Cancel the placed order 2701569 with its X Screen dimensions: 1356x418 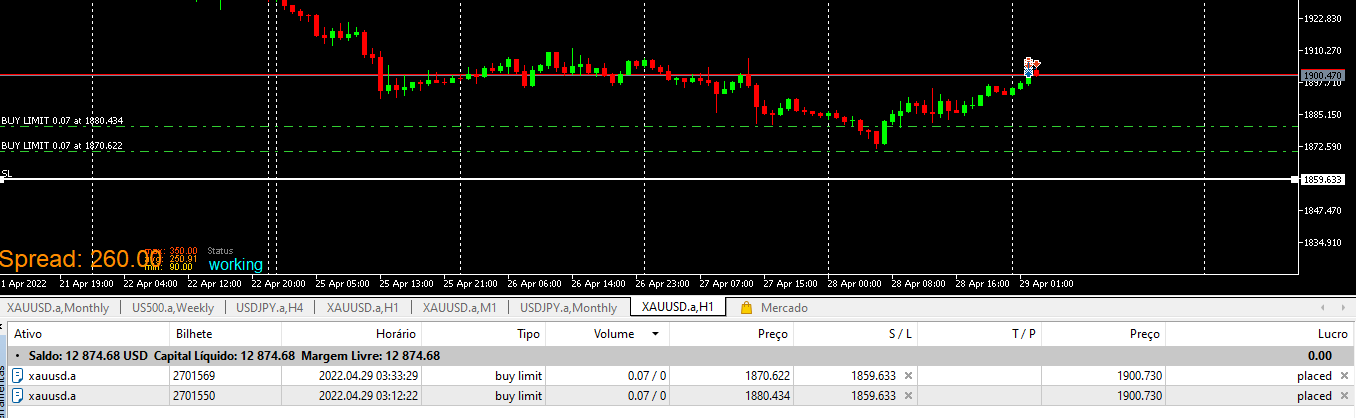click(1342, 376)
